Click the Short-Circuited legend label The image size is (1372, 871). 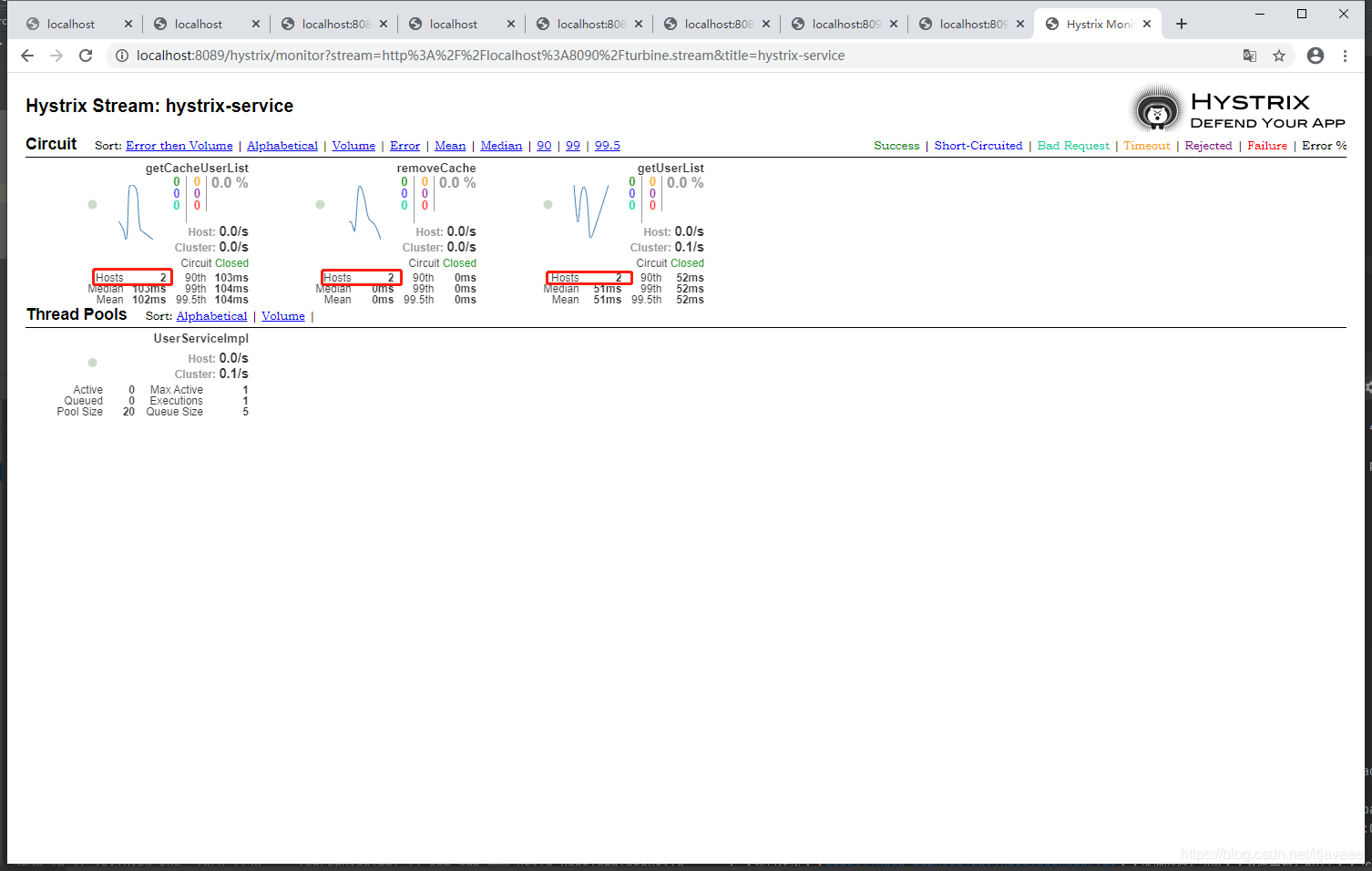coord(978,146)
